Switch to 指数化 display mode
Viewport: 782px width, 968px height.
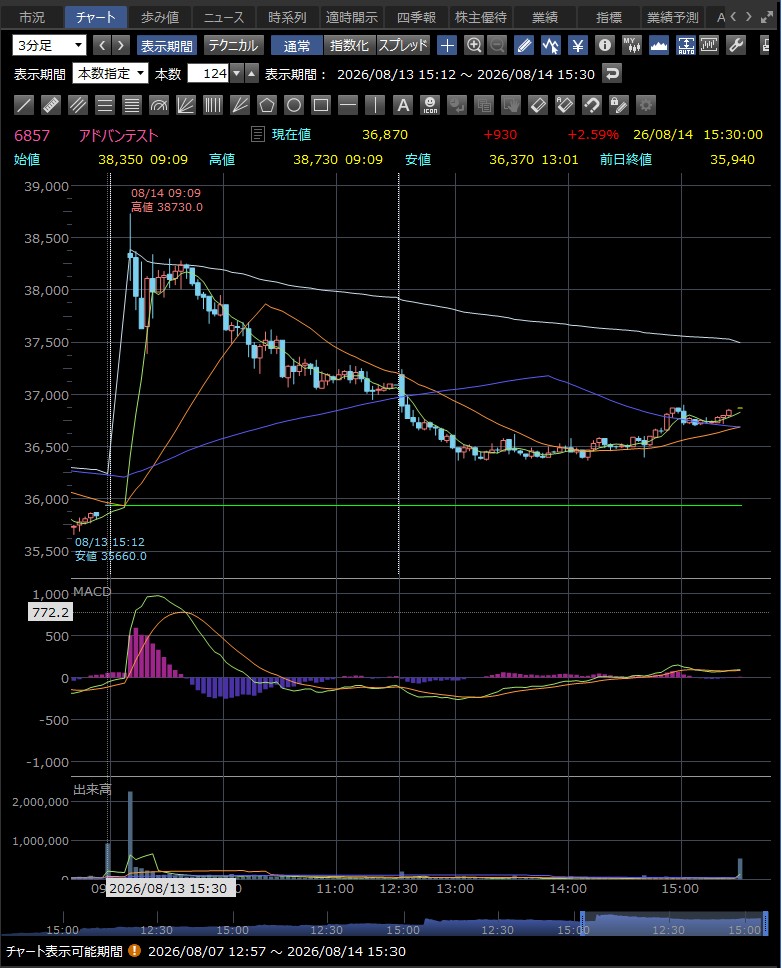tap(349, 45)
